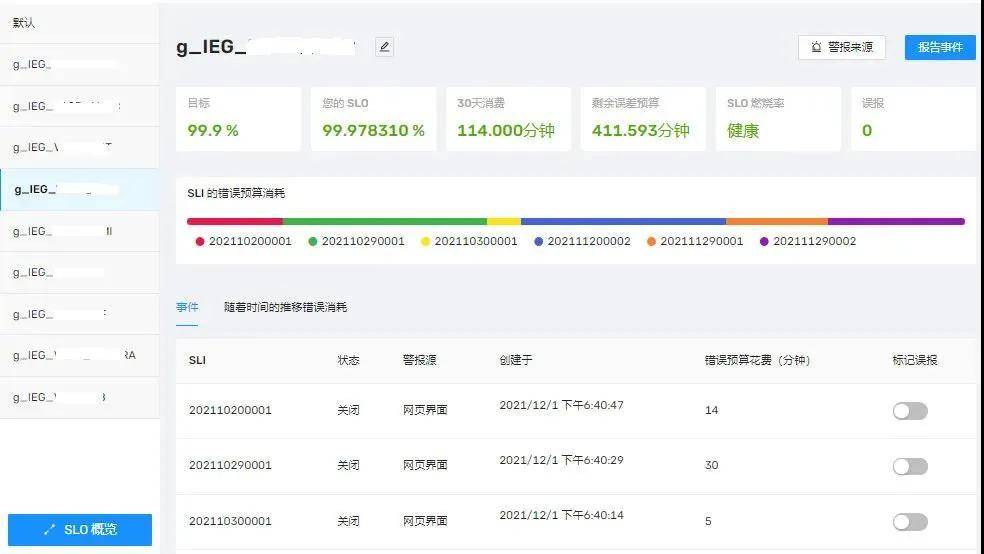This screenshot has width=984, height=554.
Task: Click the 误报 count 0
Action: click(x=867, y=131)
